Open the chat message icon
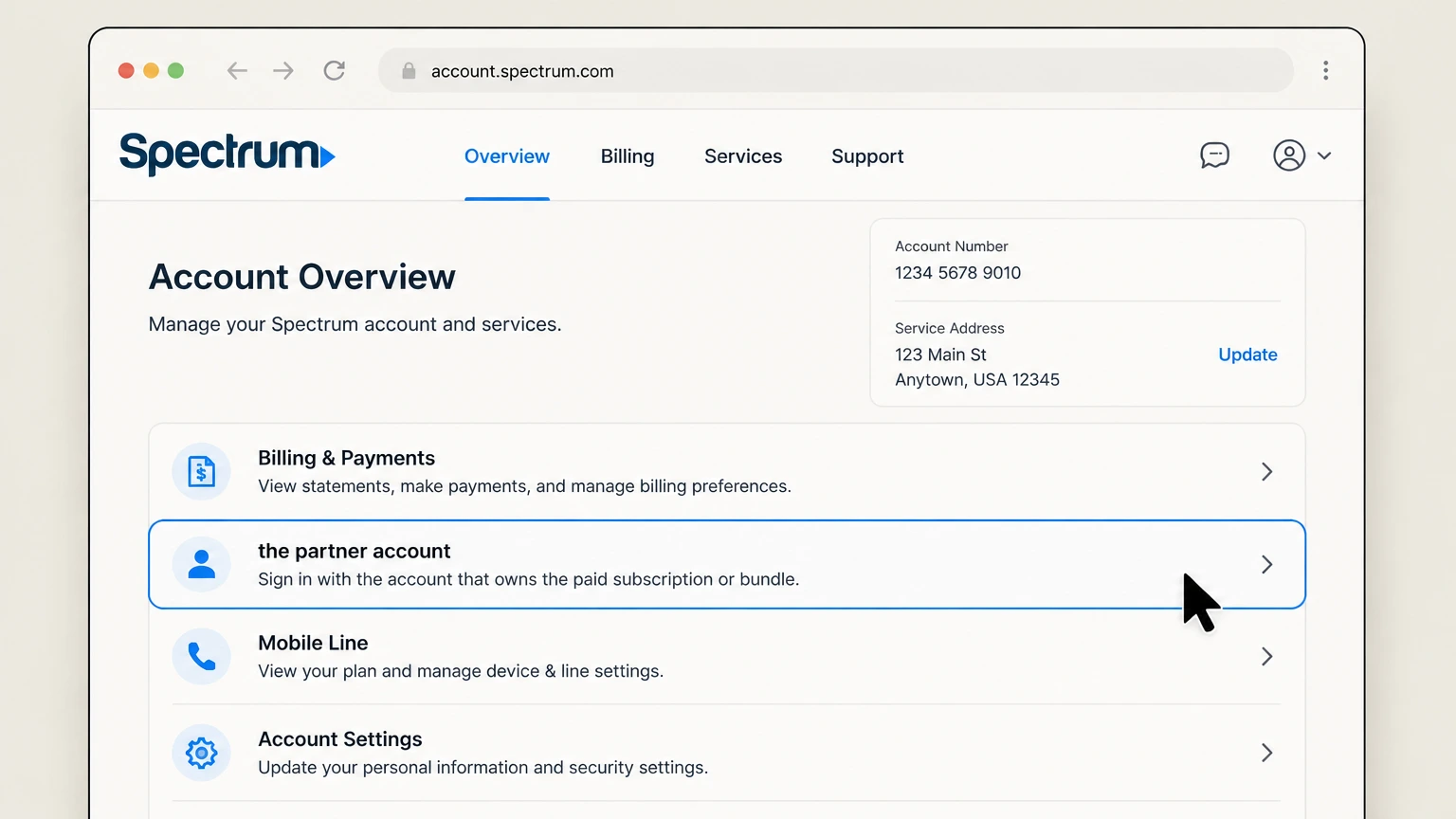 1214,155
